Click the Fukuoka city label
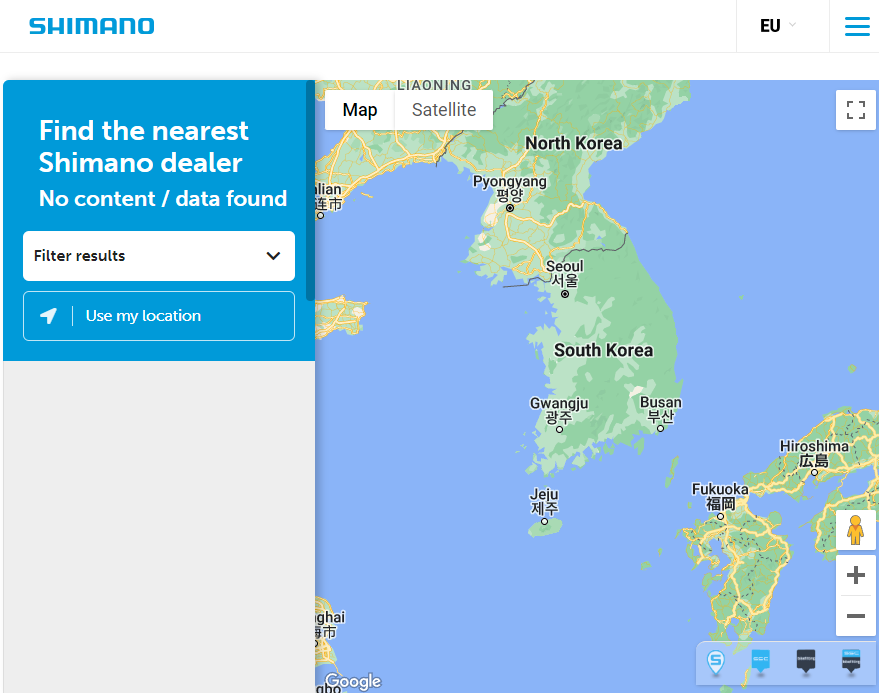879x693 pixels. 720,496
